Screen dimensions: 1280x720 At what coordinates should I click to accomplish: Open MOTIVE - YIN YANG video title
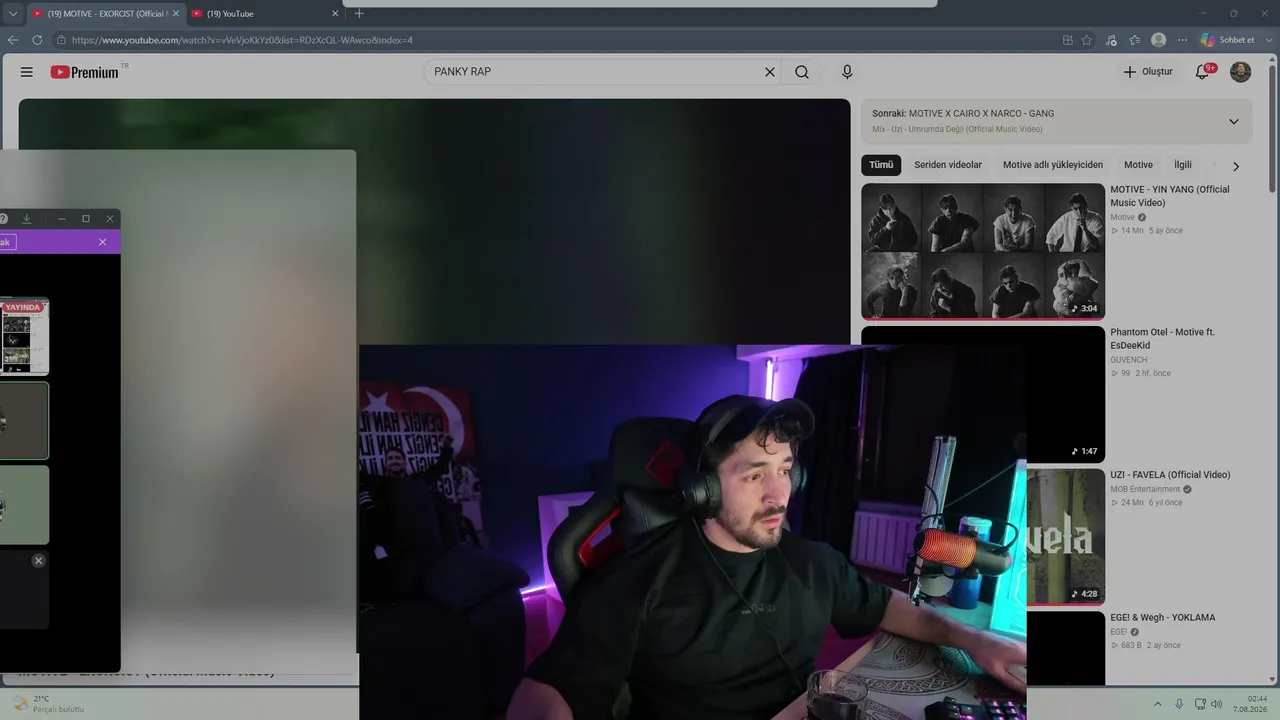1170,196
